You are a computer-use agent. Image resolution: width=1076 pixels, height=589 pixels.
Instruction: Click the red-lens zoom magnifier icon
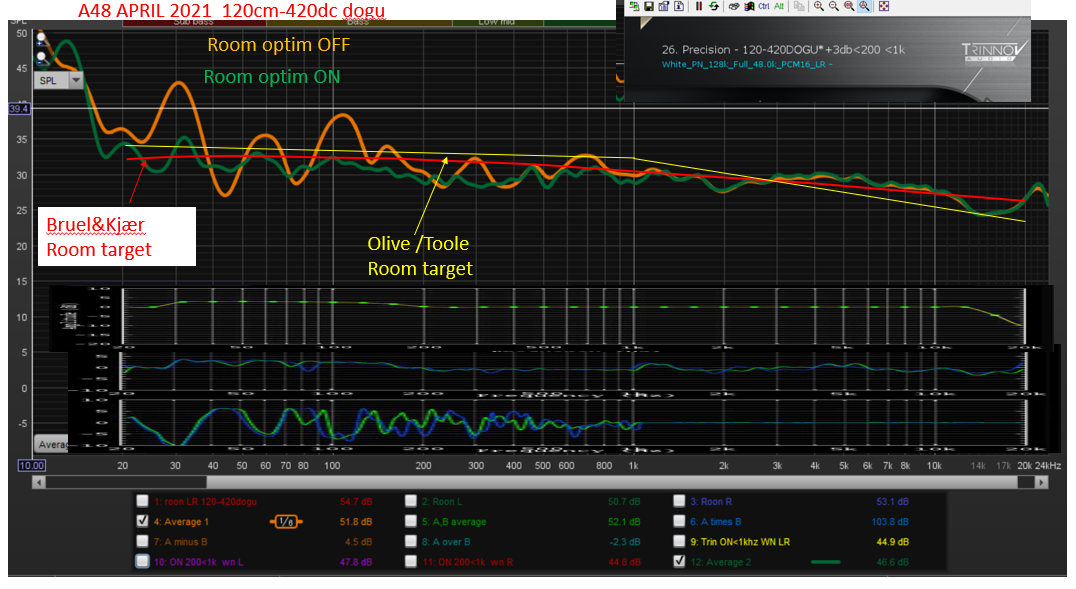[x=850, y=6]
